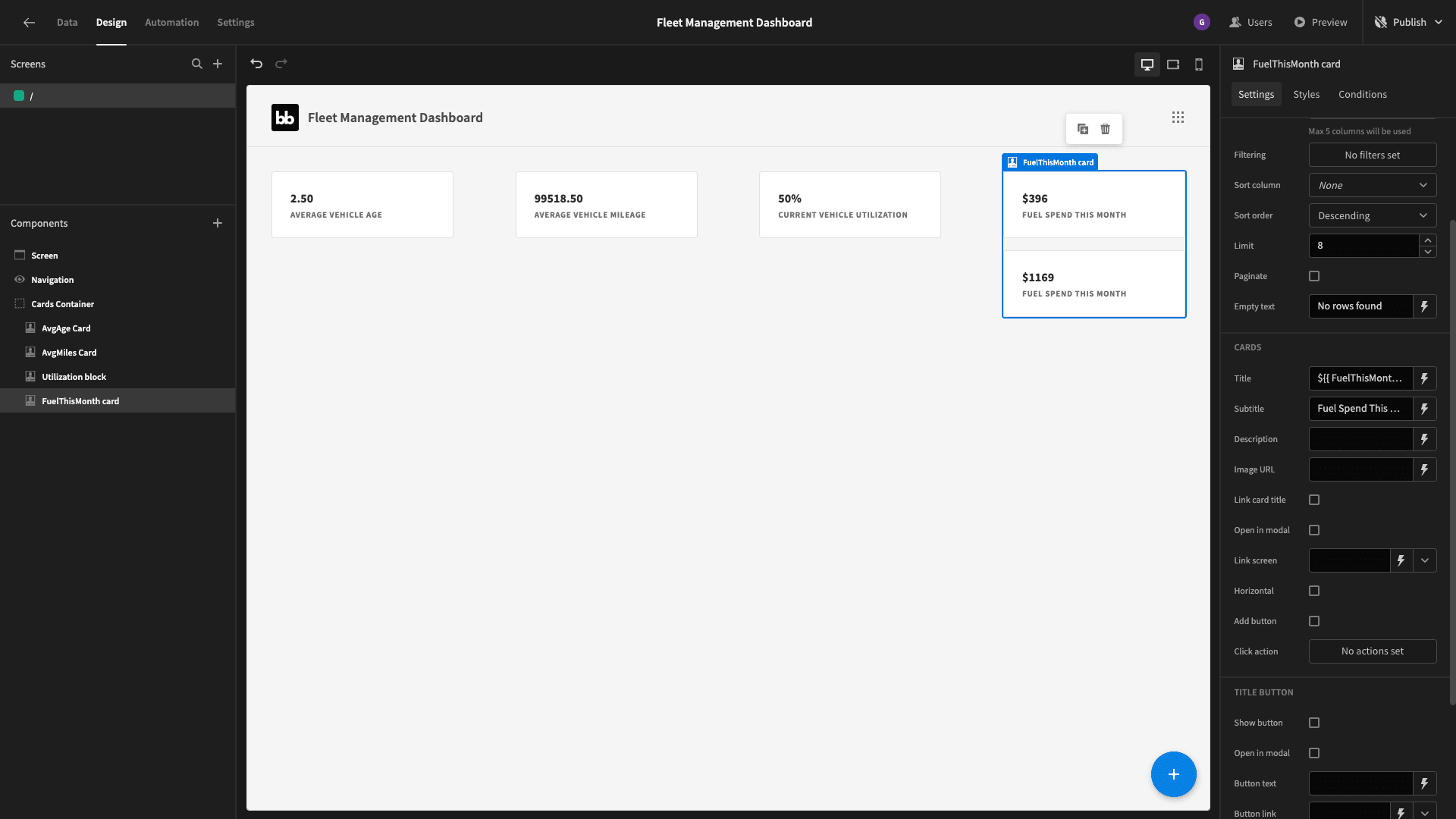Delete the FuelThisMonth card with trash icon

[1106, 129]
